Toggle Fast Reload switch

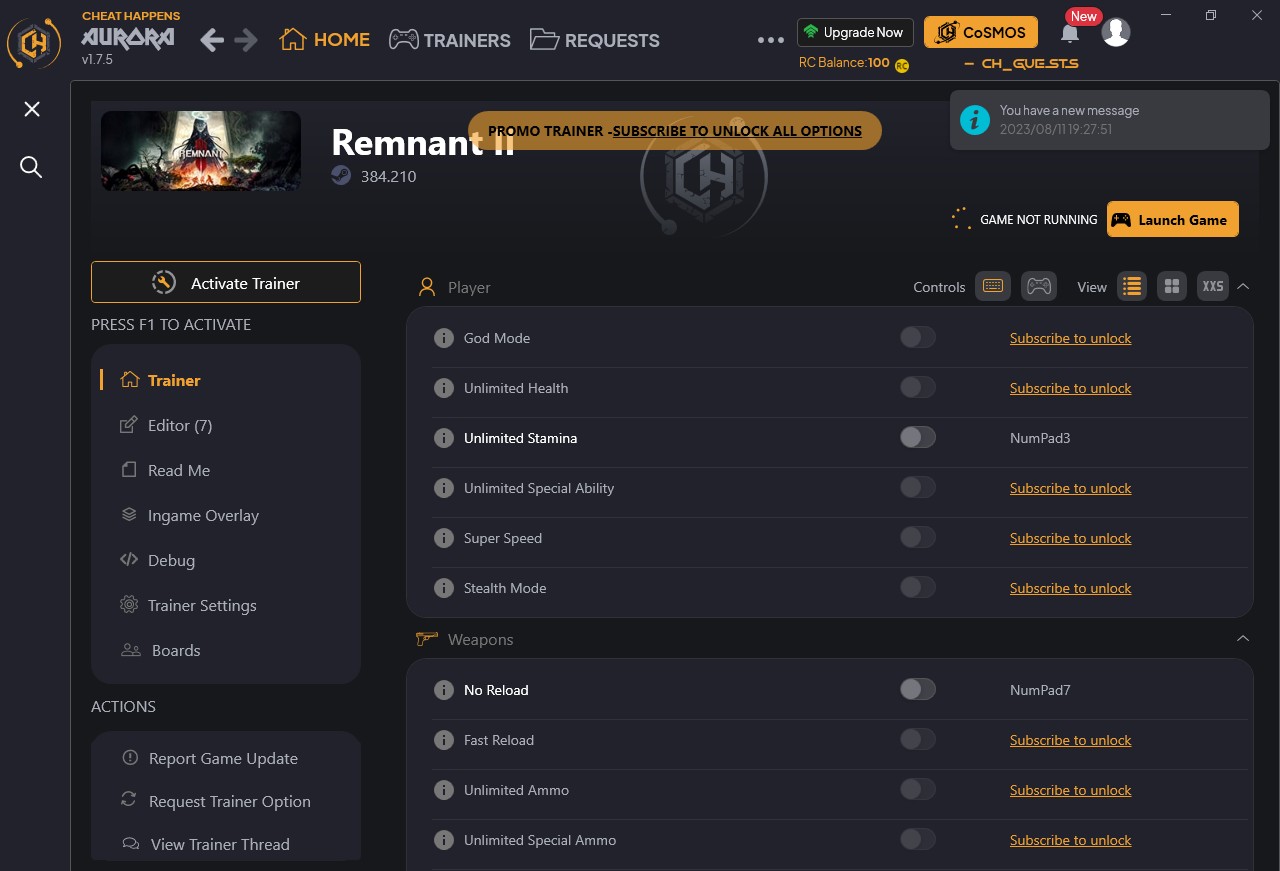tap(918, 739)
